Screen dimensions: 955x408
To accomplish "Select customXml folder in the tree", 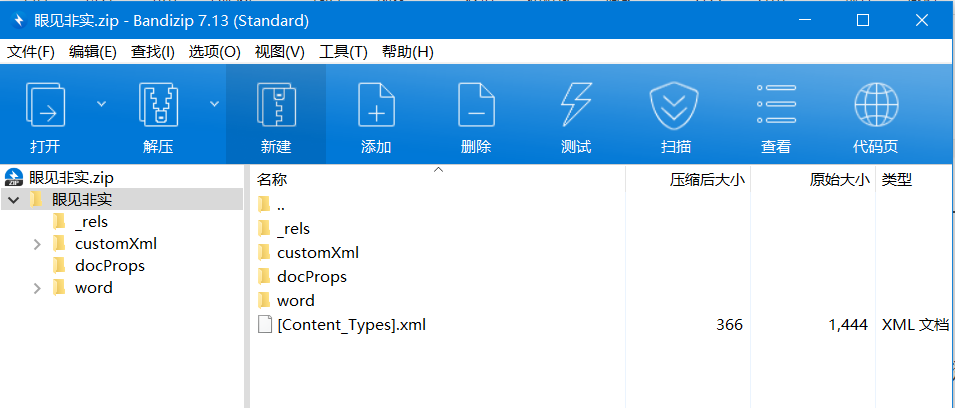I will 116,244.
